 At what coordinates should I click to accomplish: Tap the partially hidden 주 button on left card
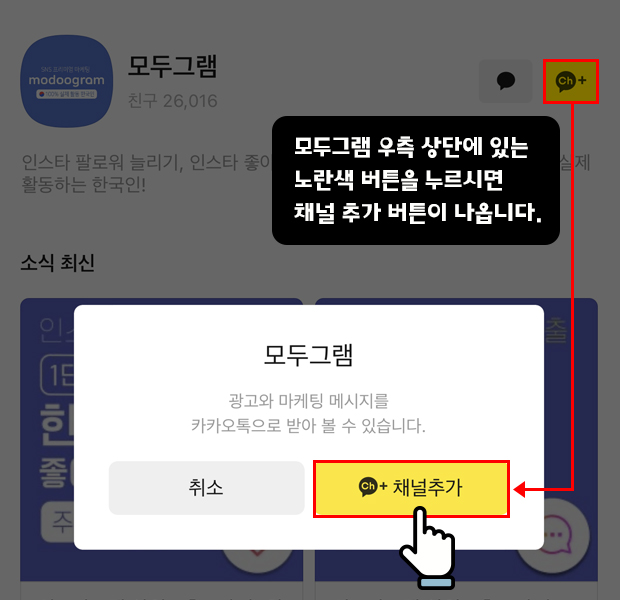point(58,522)
